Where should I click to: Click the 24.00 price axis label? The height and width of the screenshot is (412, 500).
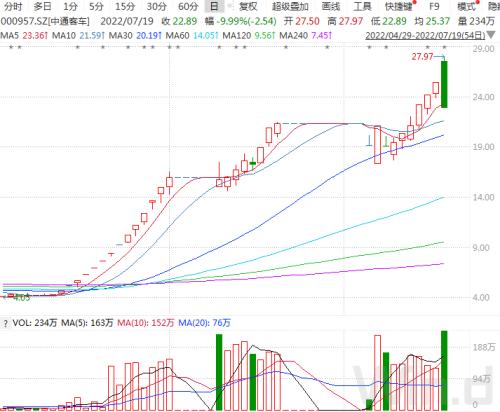483,97
